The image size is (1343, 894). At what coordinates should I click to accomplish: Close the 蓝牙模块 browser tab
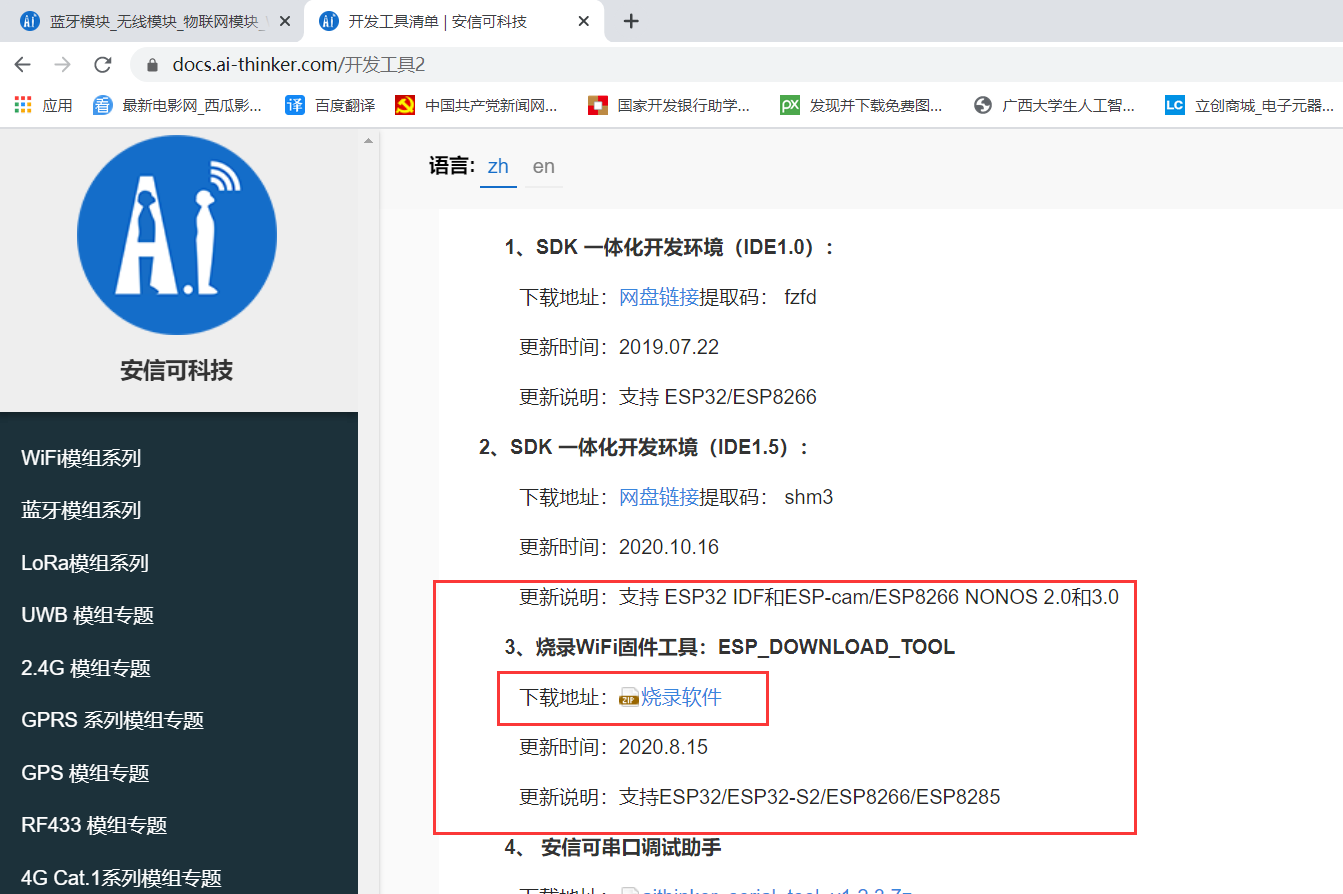284,21
